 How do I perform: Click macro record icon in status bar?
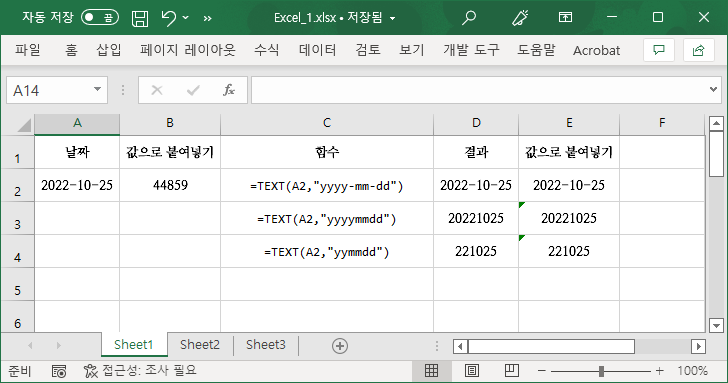pos(59,371)
